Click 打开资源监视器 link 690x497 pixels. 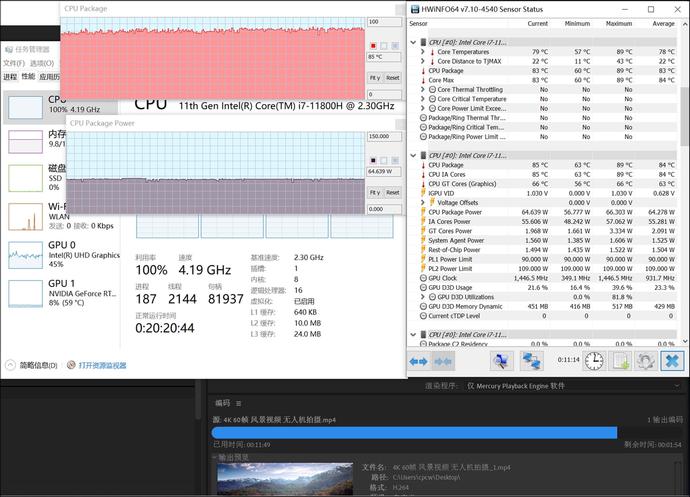(x=103, y=365)
